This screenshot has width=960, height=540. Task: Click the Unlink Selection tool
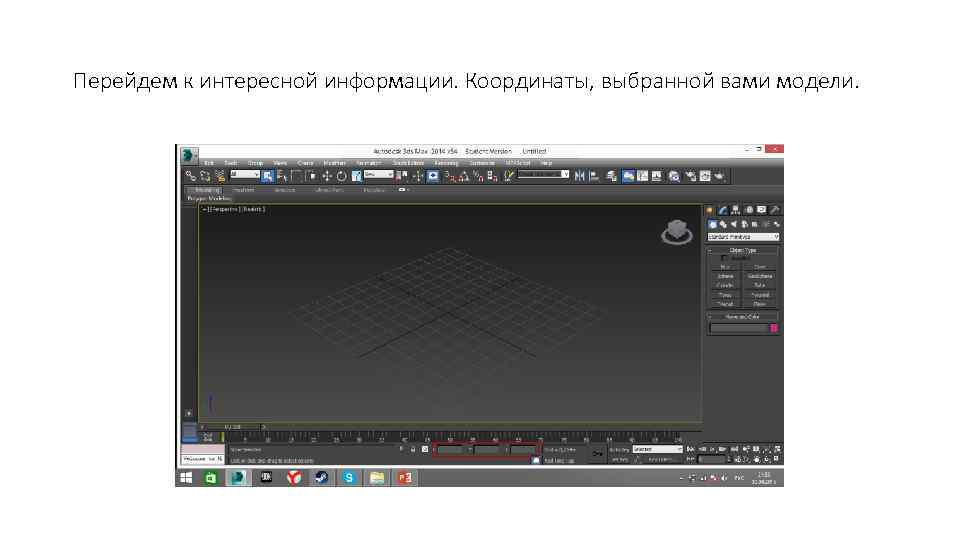(205, 176)
